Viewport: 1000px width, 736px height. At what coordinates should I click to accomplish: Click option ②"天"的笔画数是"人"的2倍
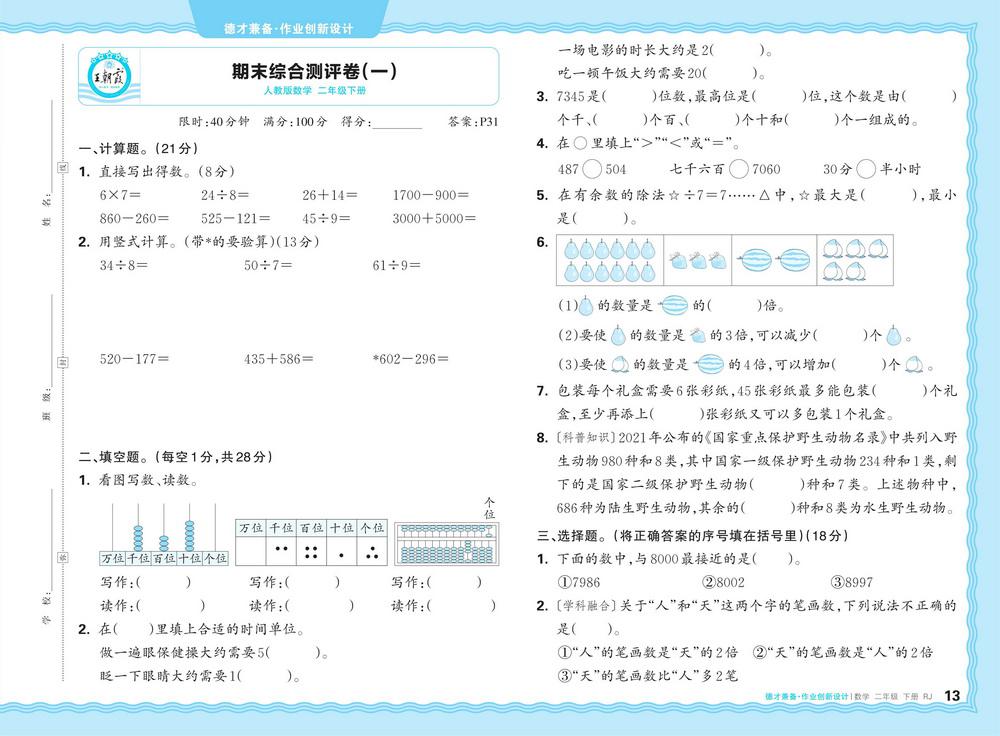coord(842,652)
